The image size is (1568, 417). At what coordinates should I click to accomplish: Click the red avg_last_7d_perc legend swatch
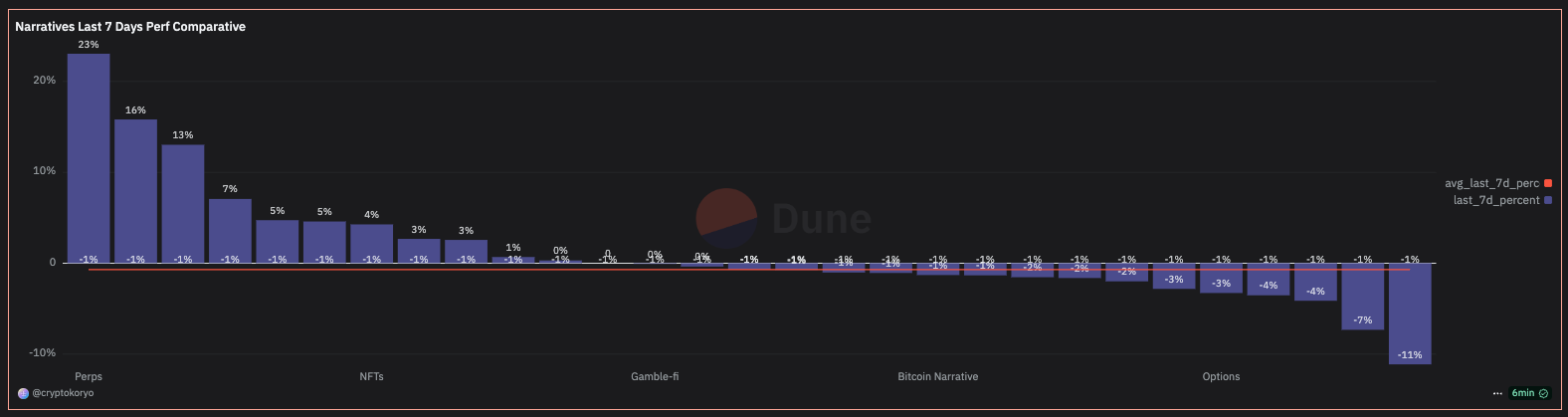(1548, 183)
